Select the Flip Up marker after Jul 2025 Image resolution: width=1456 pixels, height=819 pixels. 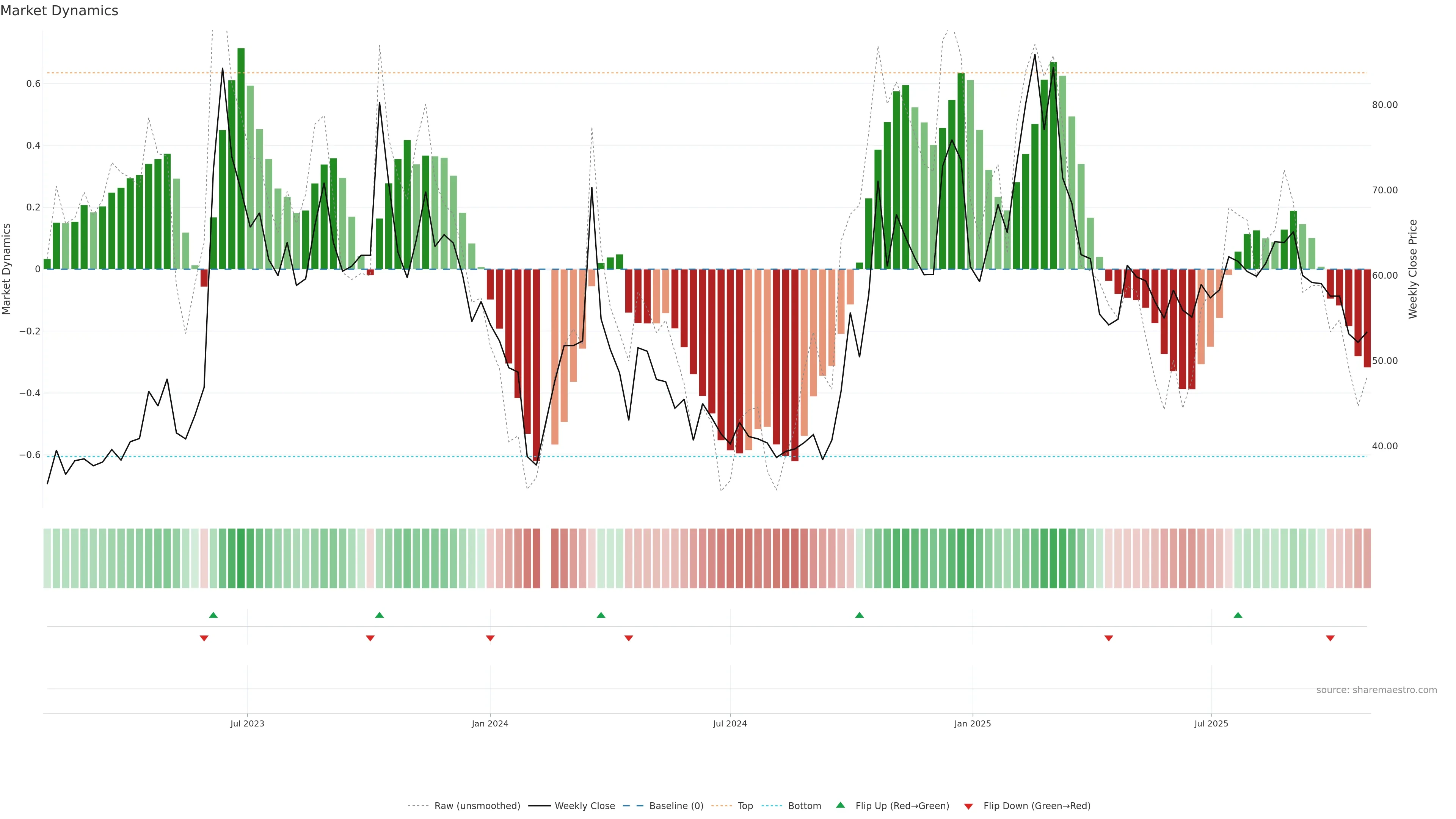pyautogui.click(x=1238, y=615)
